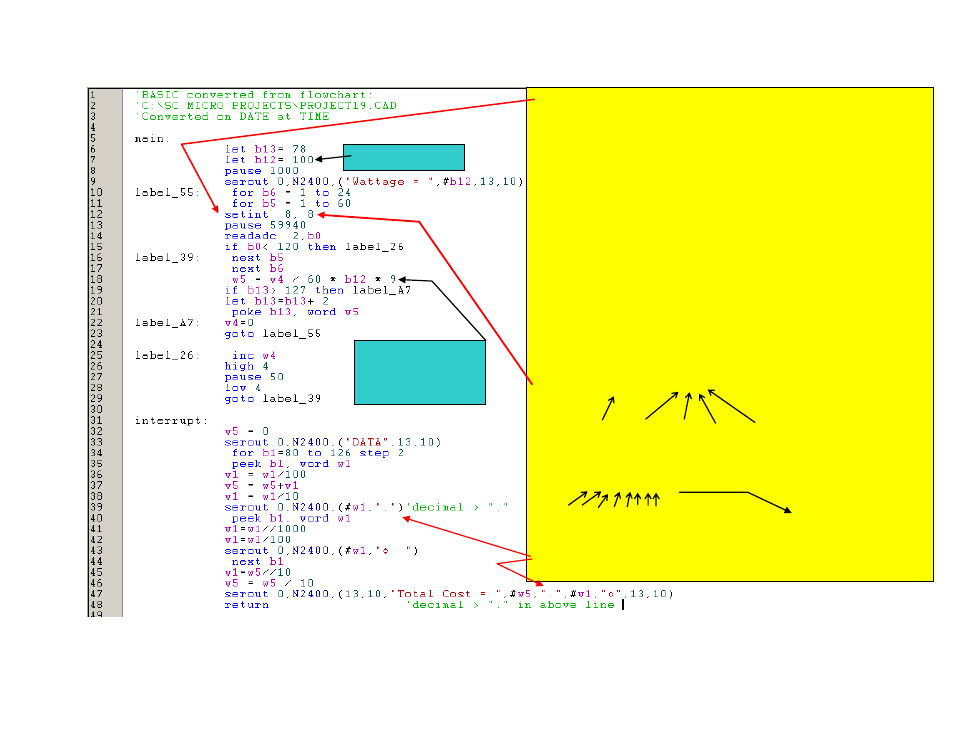Click the poke b13, word w5 line

coord(295,312)
